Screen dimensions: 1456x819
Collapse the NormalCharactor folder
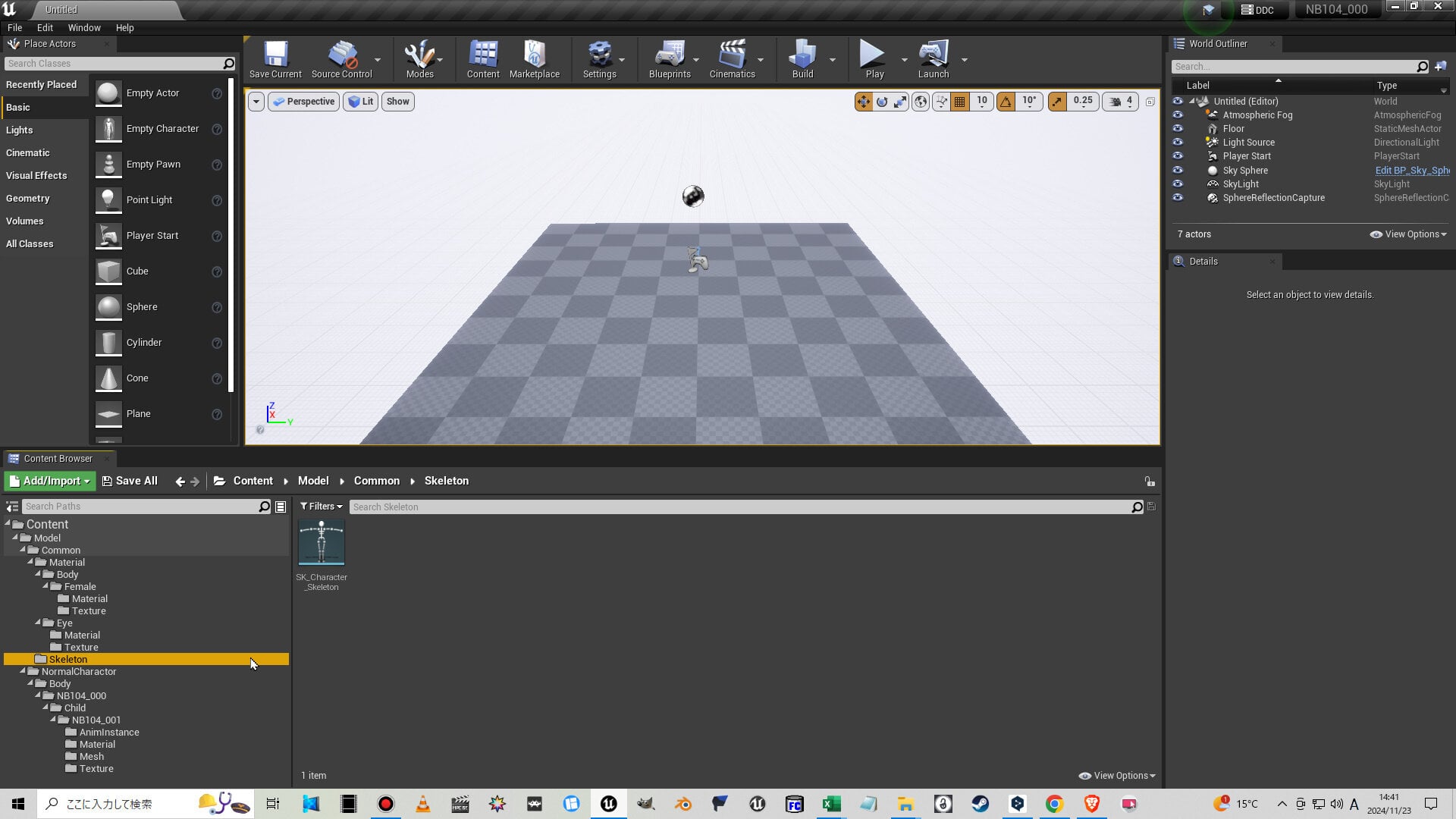click(x=23, y=671)
